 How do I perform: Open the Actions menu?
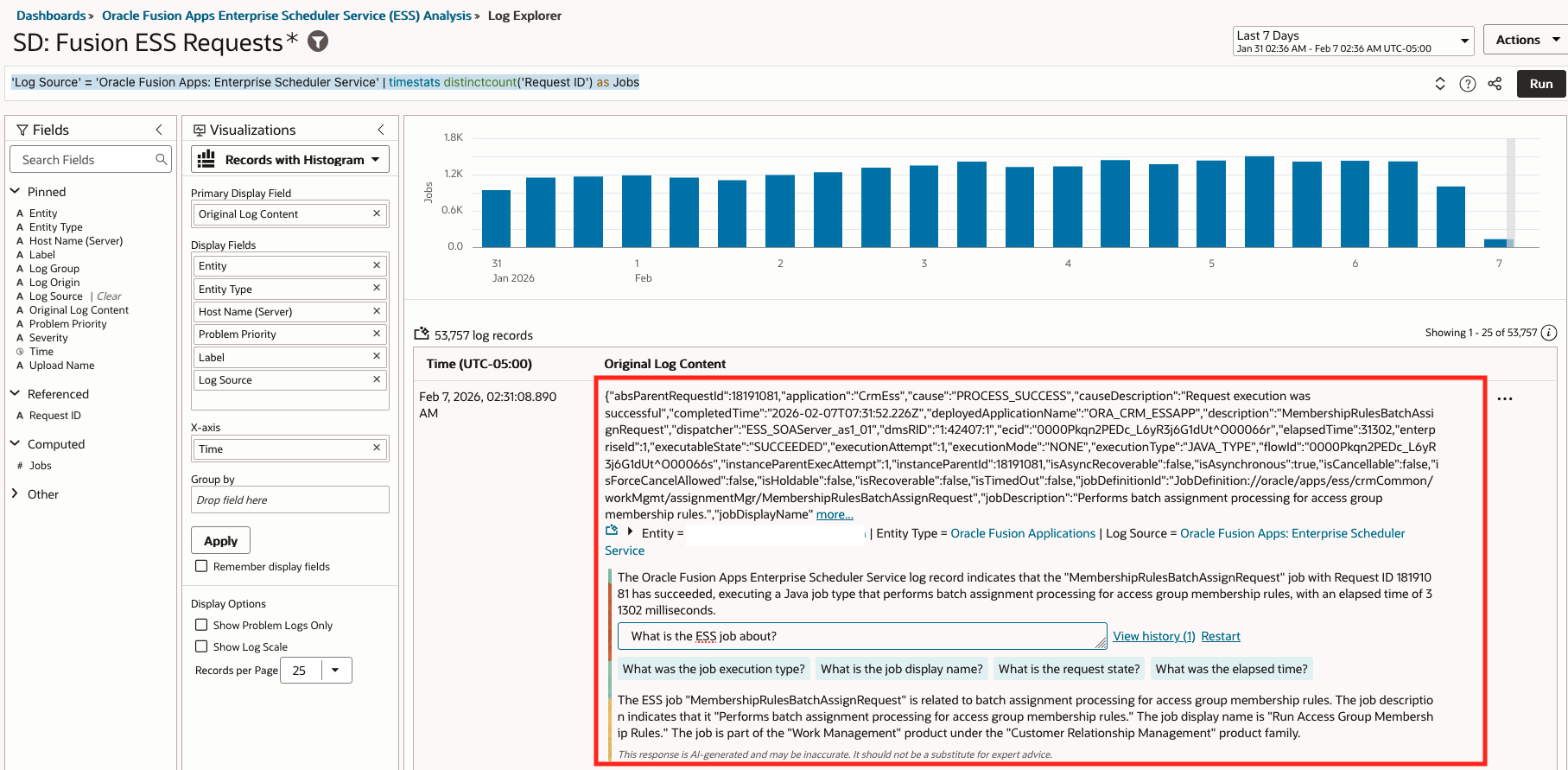1526,40
